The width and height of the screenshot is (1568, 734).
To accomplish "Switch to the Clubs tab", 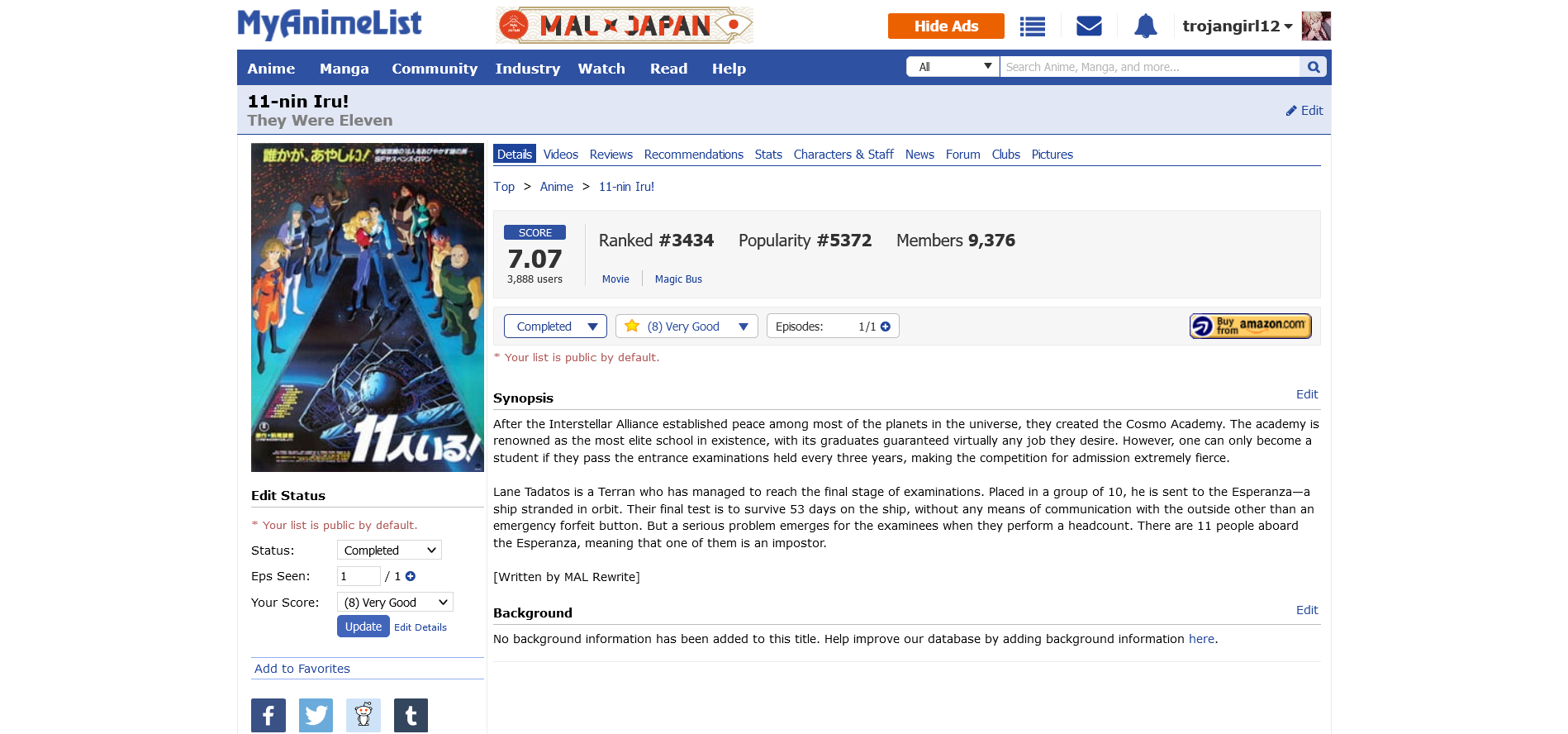I will pos(1006,155).
